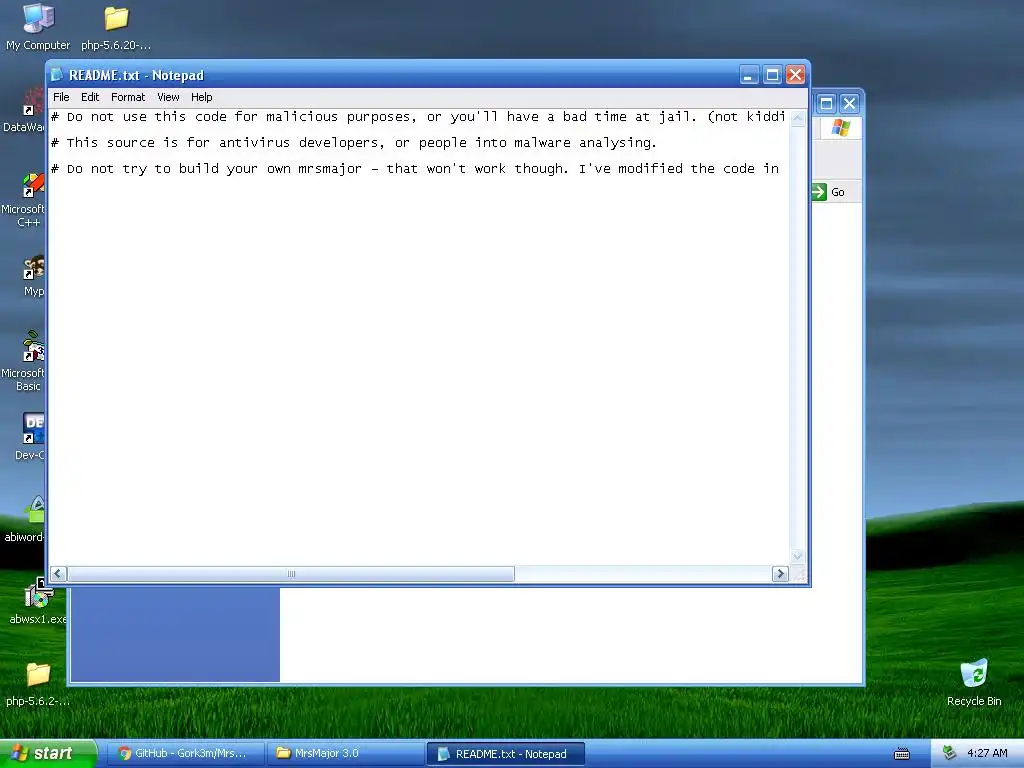Click the Notepad icon in title bar
This screenshot has height=768, width=1024.
coord(57,75)
